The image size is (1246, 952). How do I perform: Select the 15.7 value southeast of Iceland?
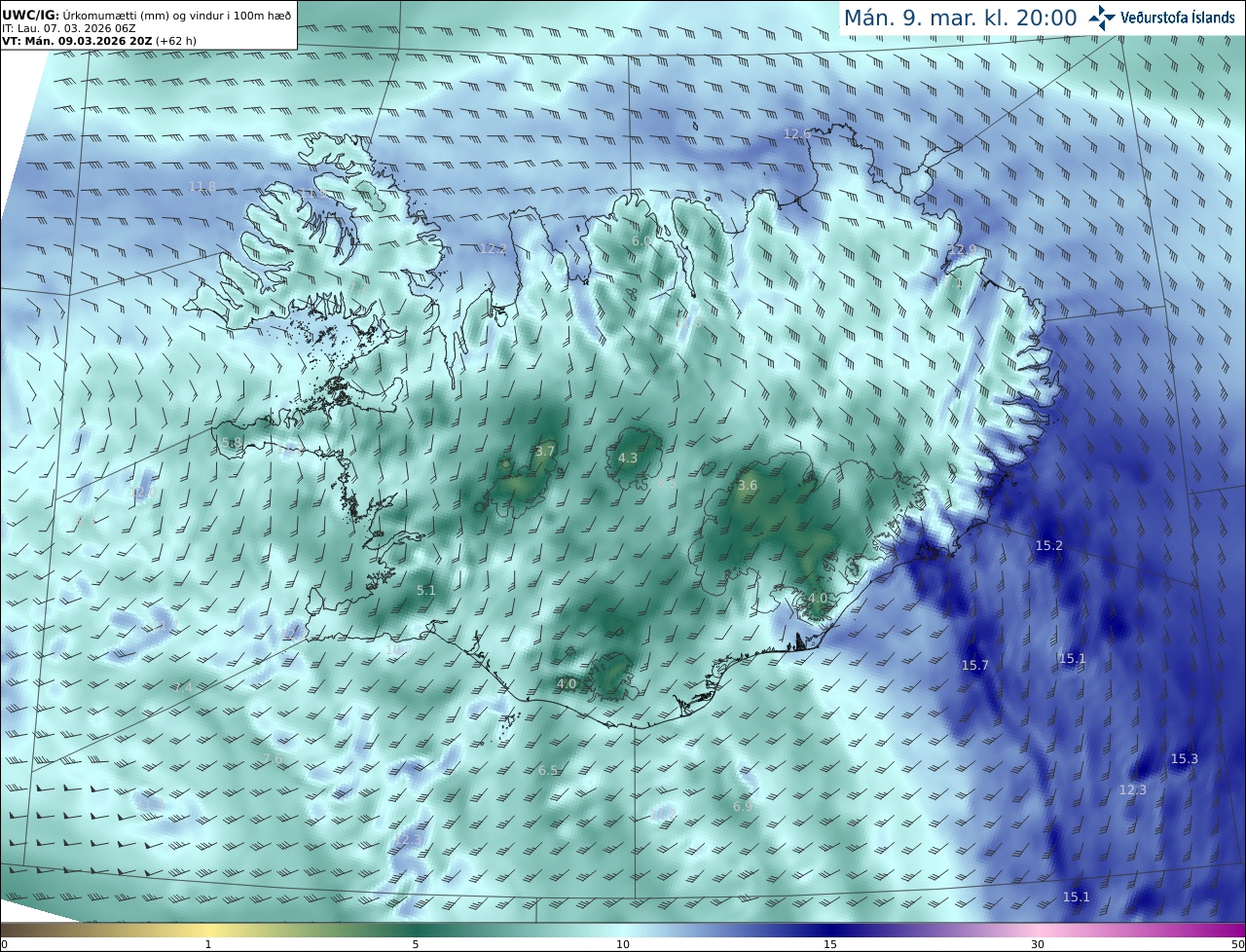coord(974,665)
